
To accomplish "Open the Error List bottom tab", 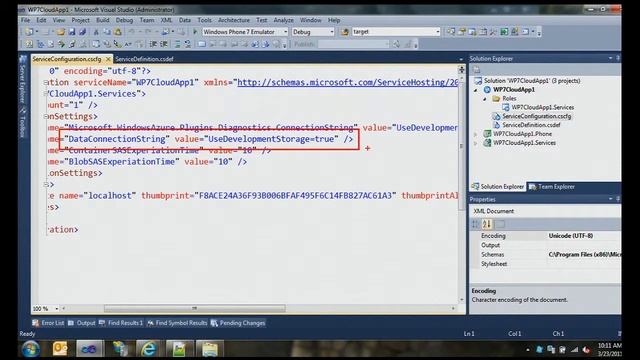I will point(48,323).
